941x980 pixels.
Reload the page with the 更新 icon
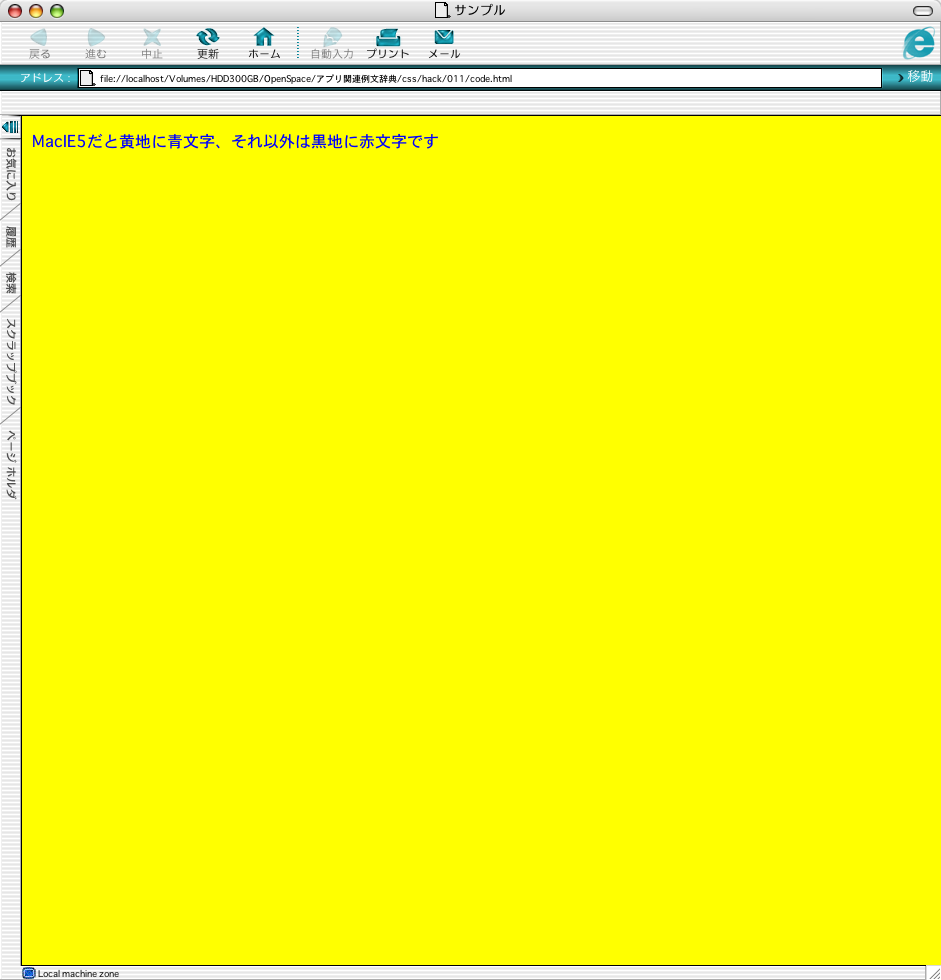(207, 38)
